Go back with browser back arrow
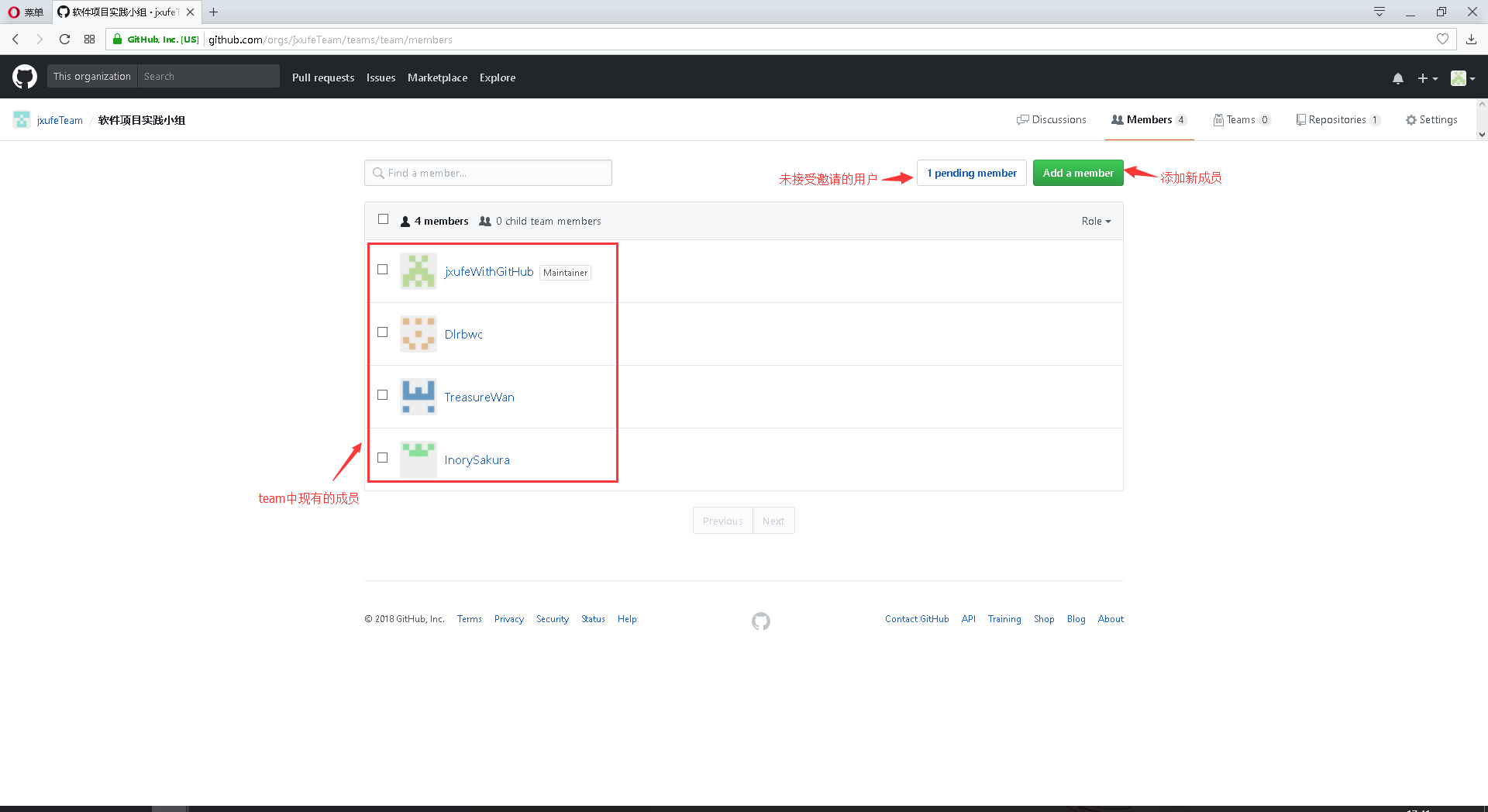This screenshot has width=1488, height=812. click(x=15, y=39)
